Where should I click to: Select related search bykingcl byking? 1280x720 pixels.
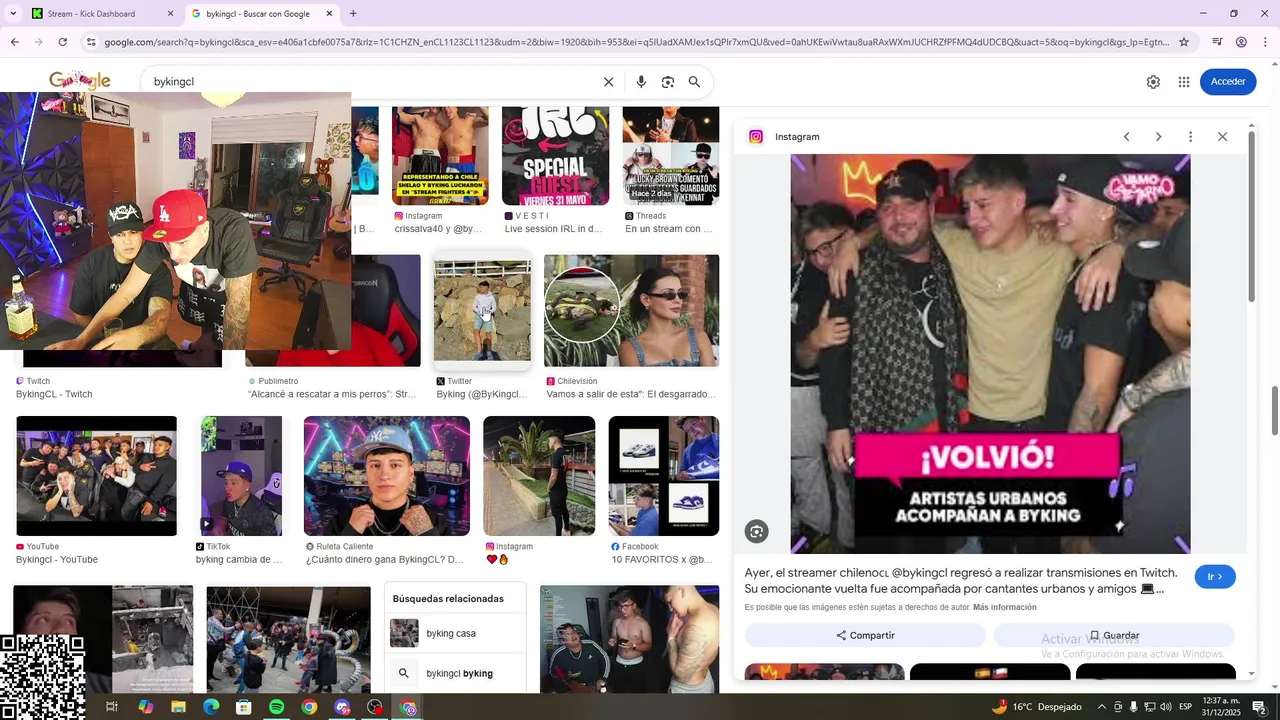456,673
